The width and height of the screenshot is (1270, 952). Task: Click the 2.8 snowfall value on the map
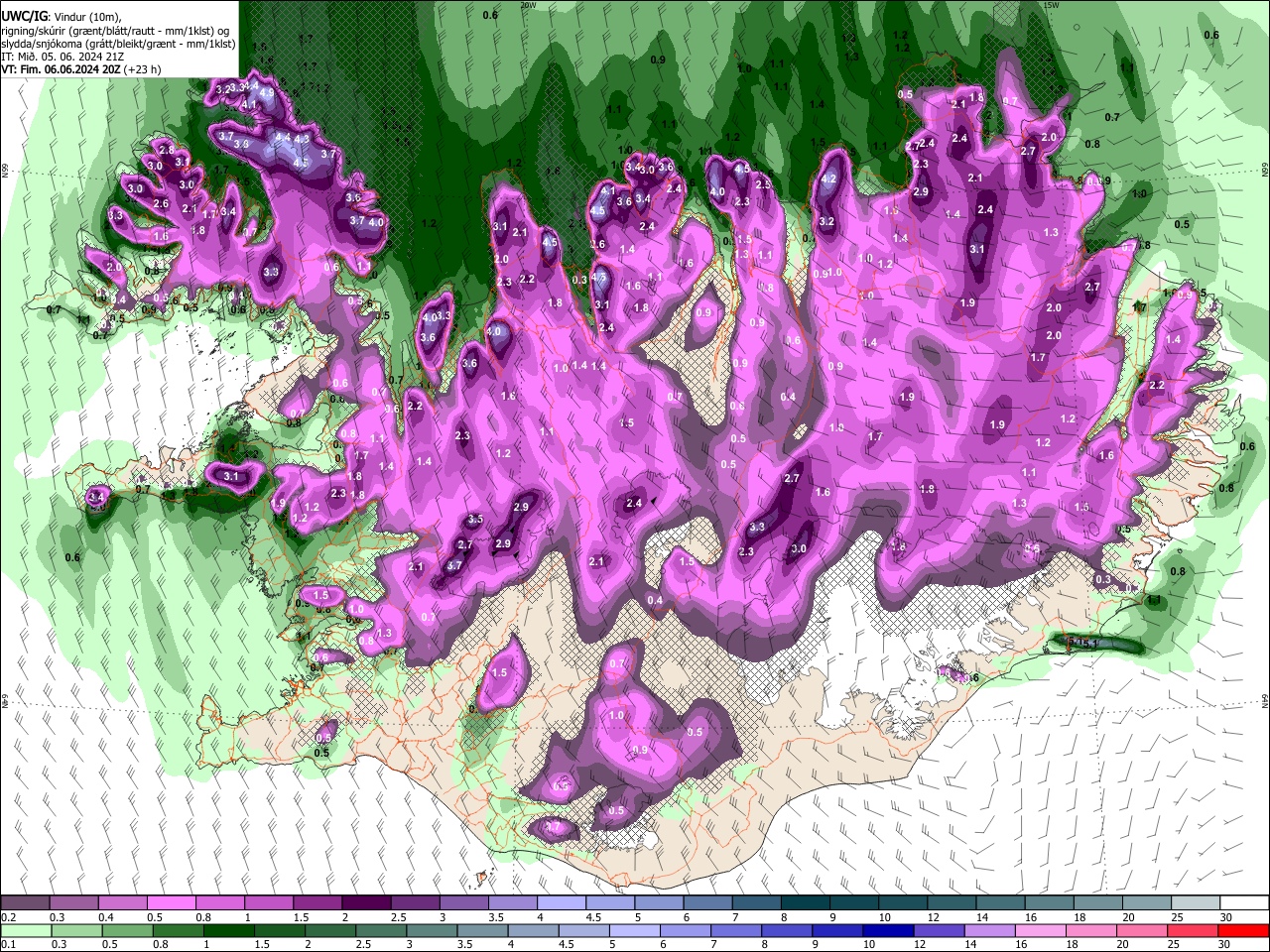pos(167,150)
